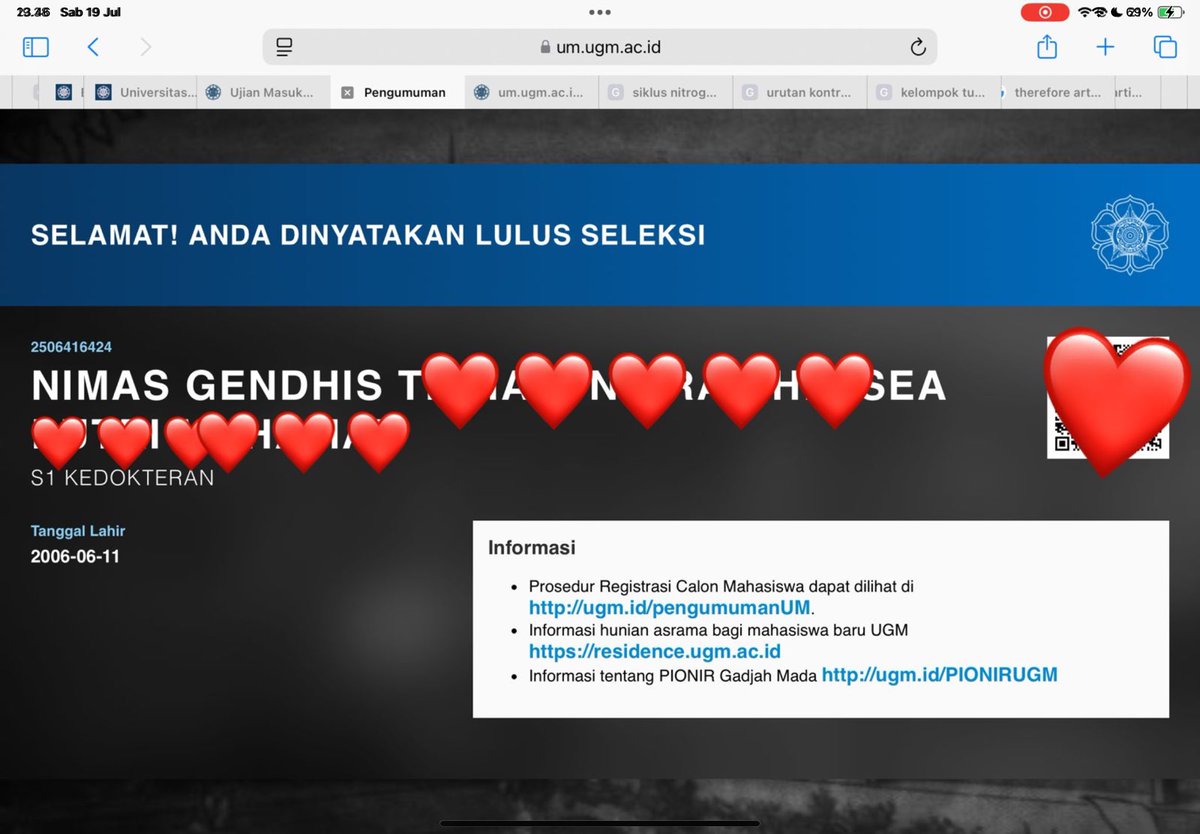Switch to the um.ugm.ac.i... tab

pos(531,92)
